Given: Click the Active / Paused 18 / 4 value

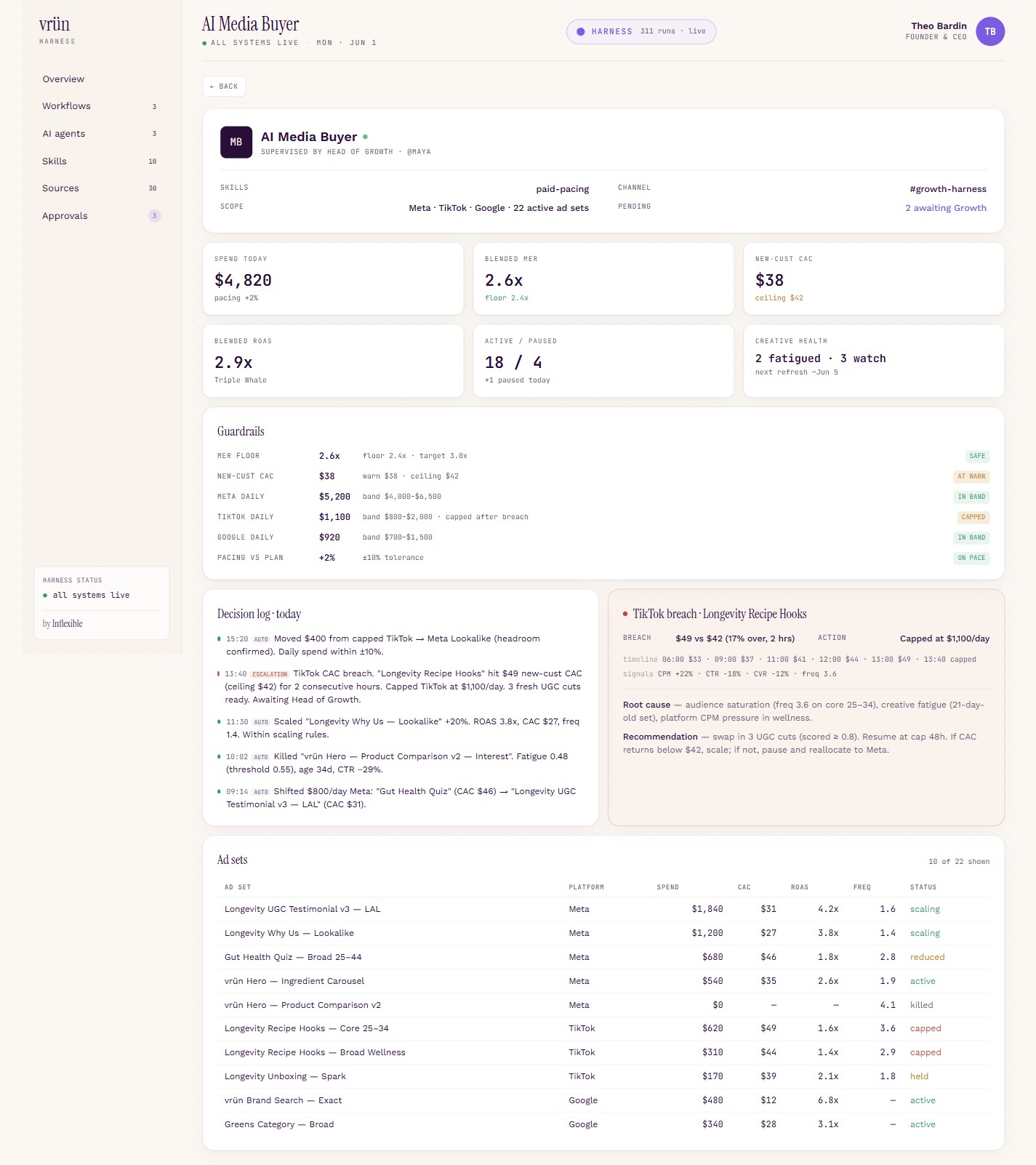Looking at the screenshot, I should (x=513, y=362).
